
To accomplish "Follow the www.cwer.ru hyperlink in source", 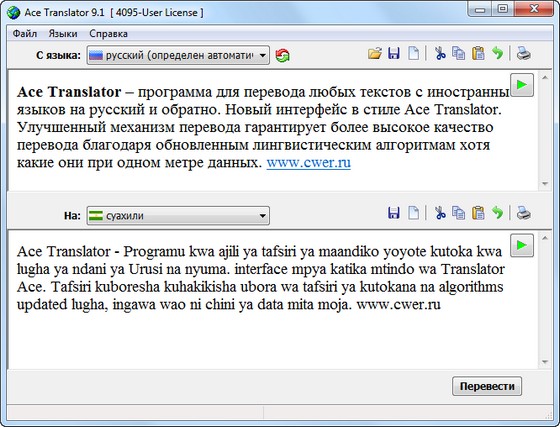I will pos(309,162).
